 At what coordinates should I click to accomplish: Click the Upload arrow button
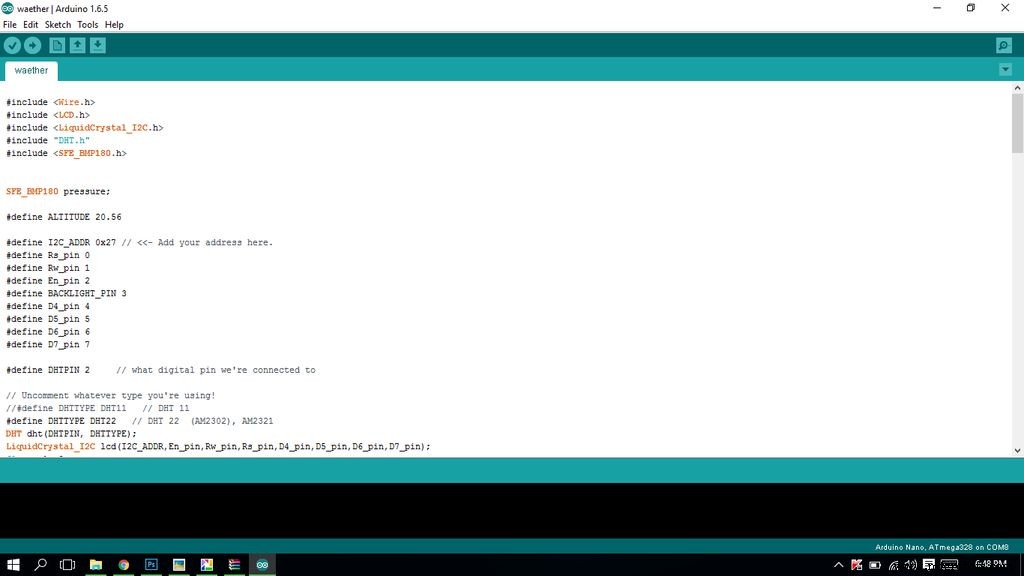coord(32,45)
